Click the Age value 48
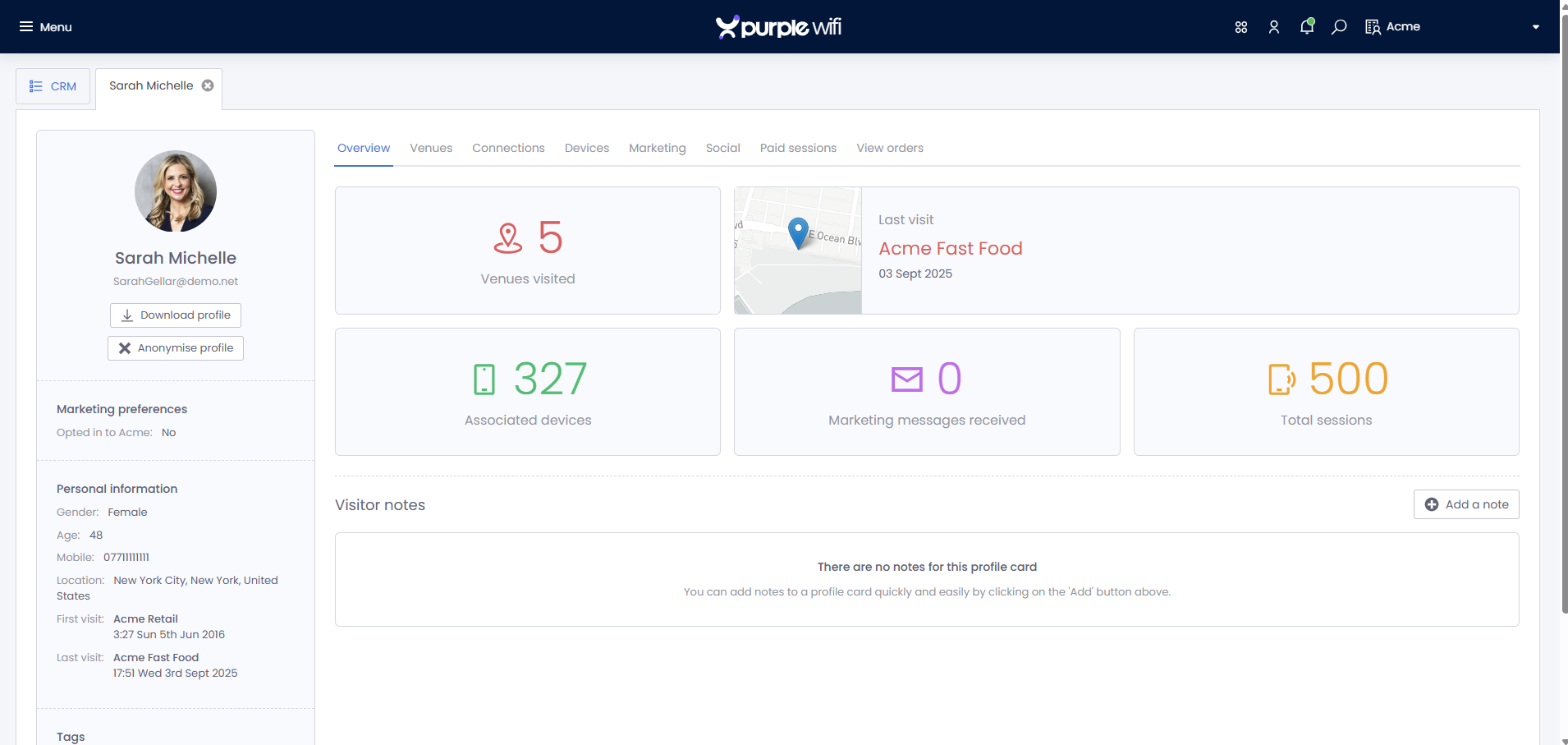The width and height of the screenshot is (1568, 745). [x=96, y=535]
